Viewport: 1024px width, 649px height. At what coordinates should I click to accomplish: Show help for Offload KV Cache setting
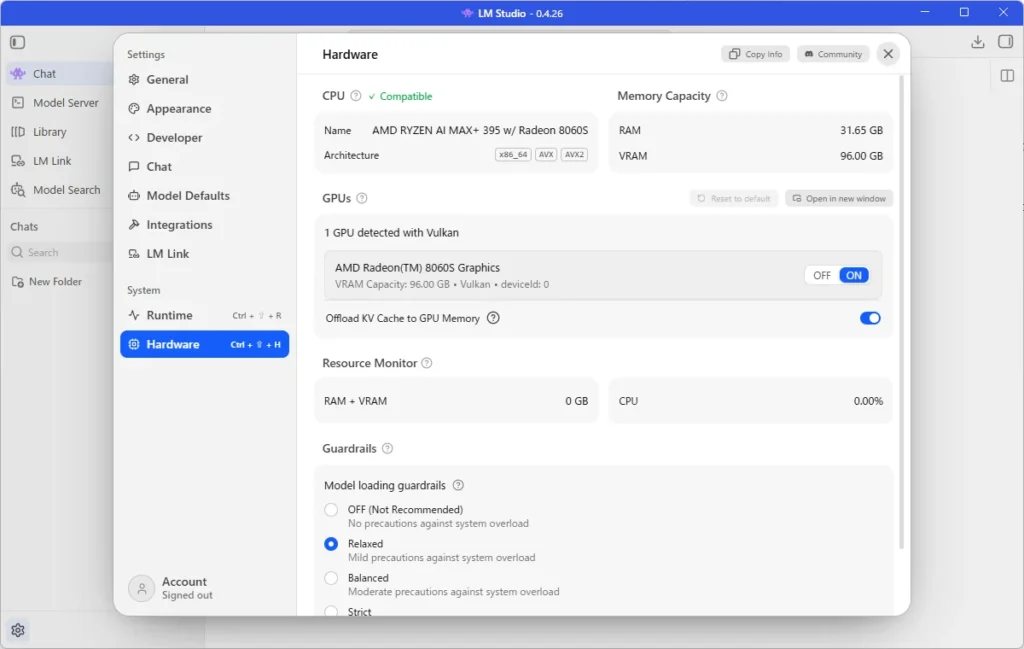493,318
